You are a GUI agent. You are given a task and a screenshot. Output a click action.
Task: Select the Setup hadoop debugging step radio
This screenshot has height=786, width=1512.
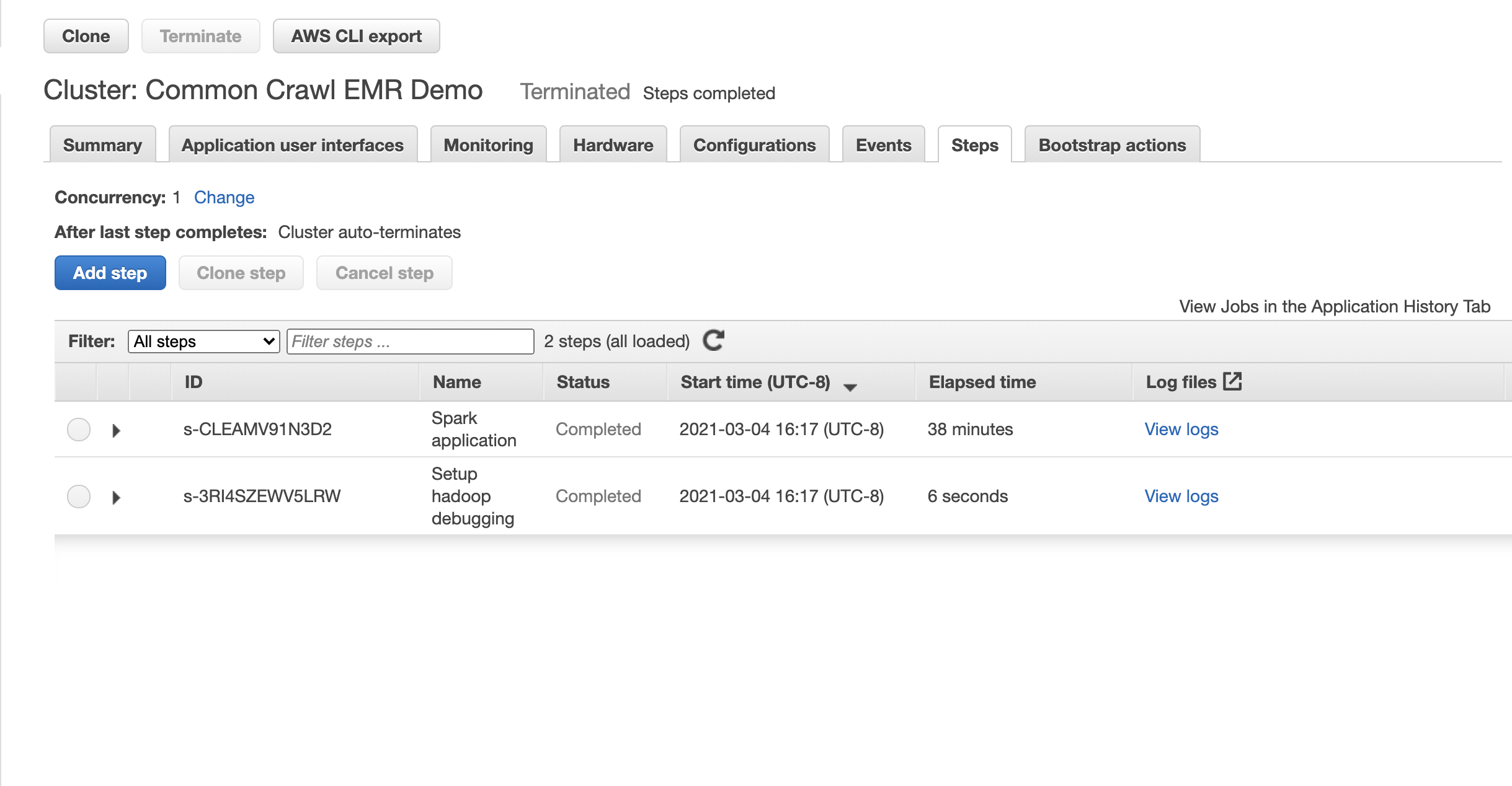click(79, 496)
